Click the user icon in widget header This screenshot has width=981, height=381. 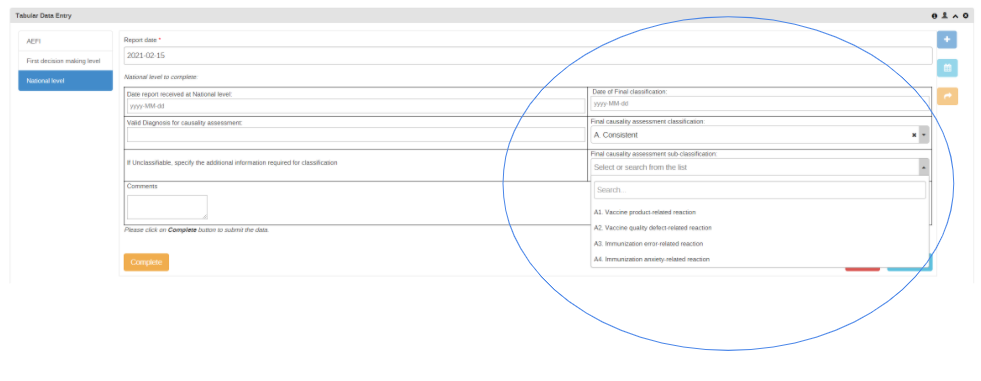[945, 16]
